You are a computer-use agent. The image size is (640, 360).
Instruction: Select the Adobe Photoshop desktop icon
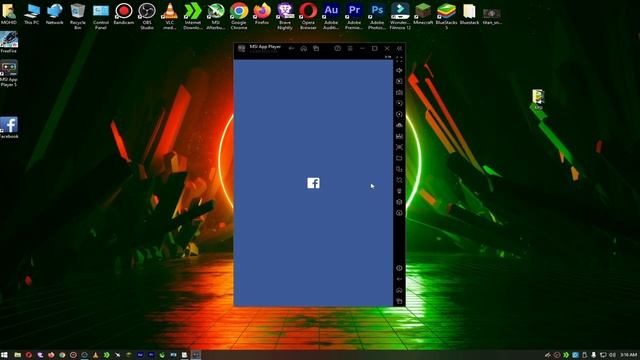tap(377, 16)
